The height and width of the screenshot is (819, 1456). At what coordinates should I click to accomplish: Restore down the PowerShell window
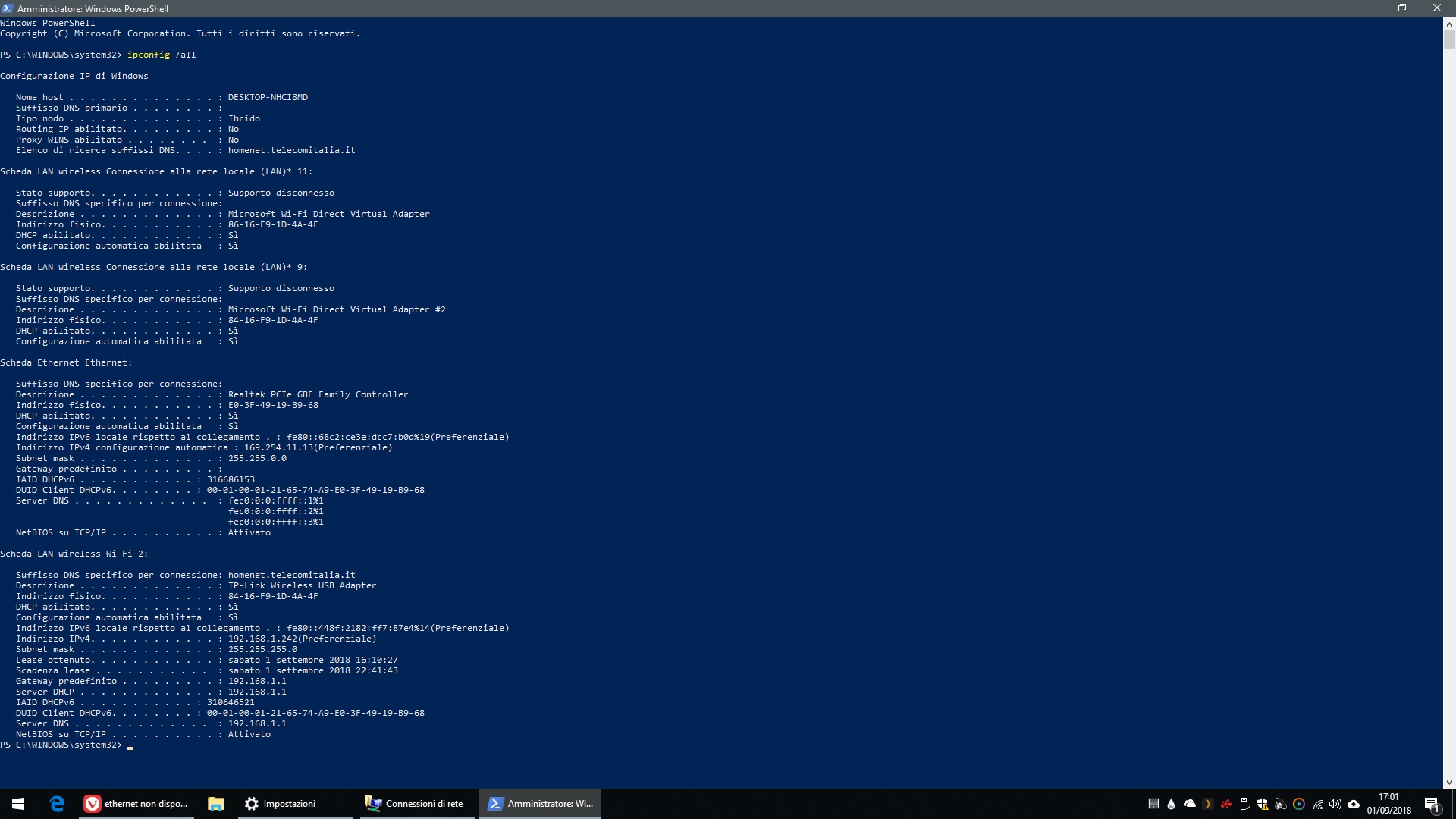[1402, 8]
